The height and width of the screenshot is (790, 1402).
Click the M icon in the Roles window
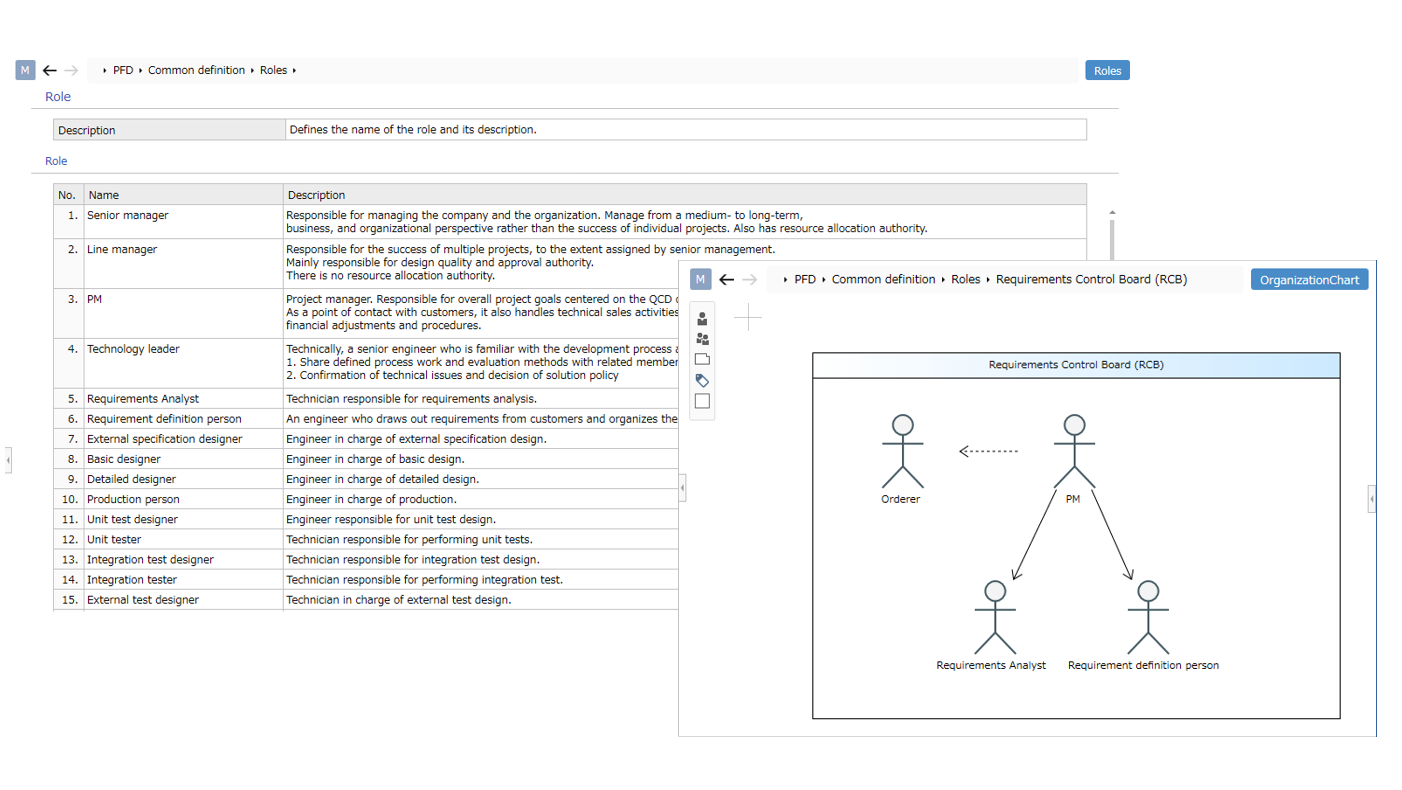tap(25, 70)
